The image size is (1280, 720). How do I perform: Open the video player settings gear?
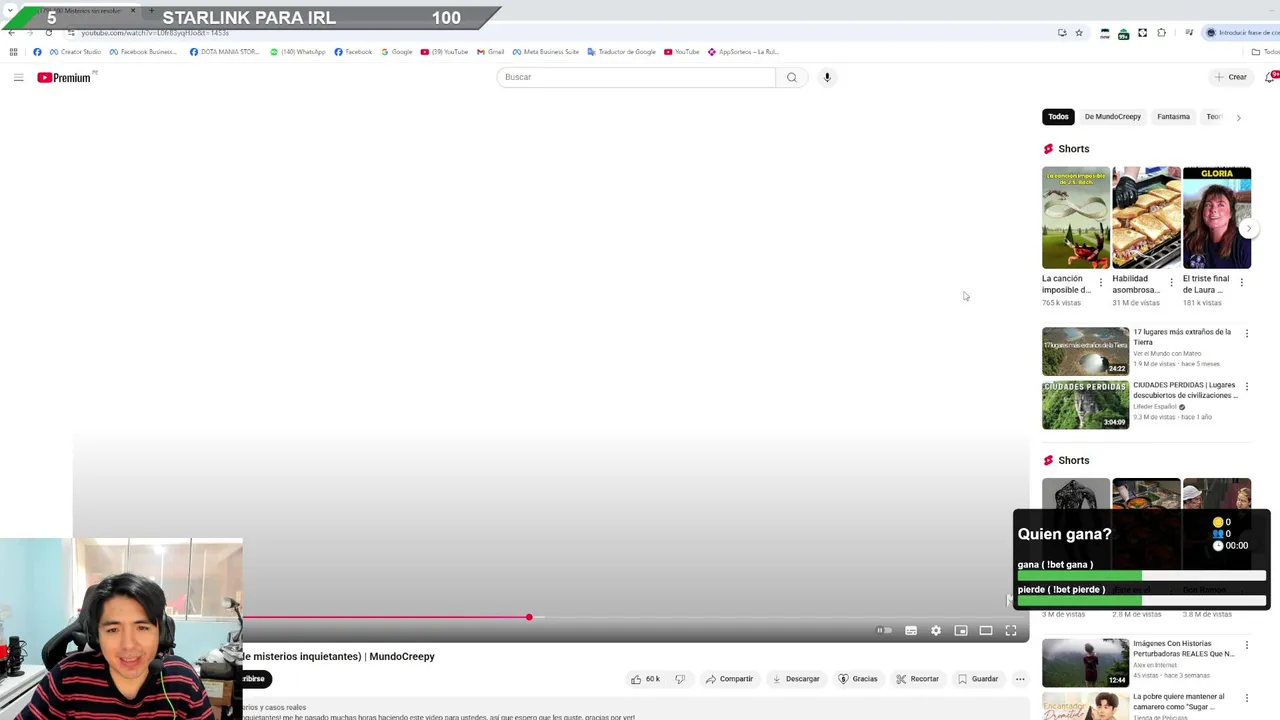(936, 630)
